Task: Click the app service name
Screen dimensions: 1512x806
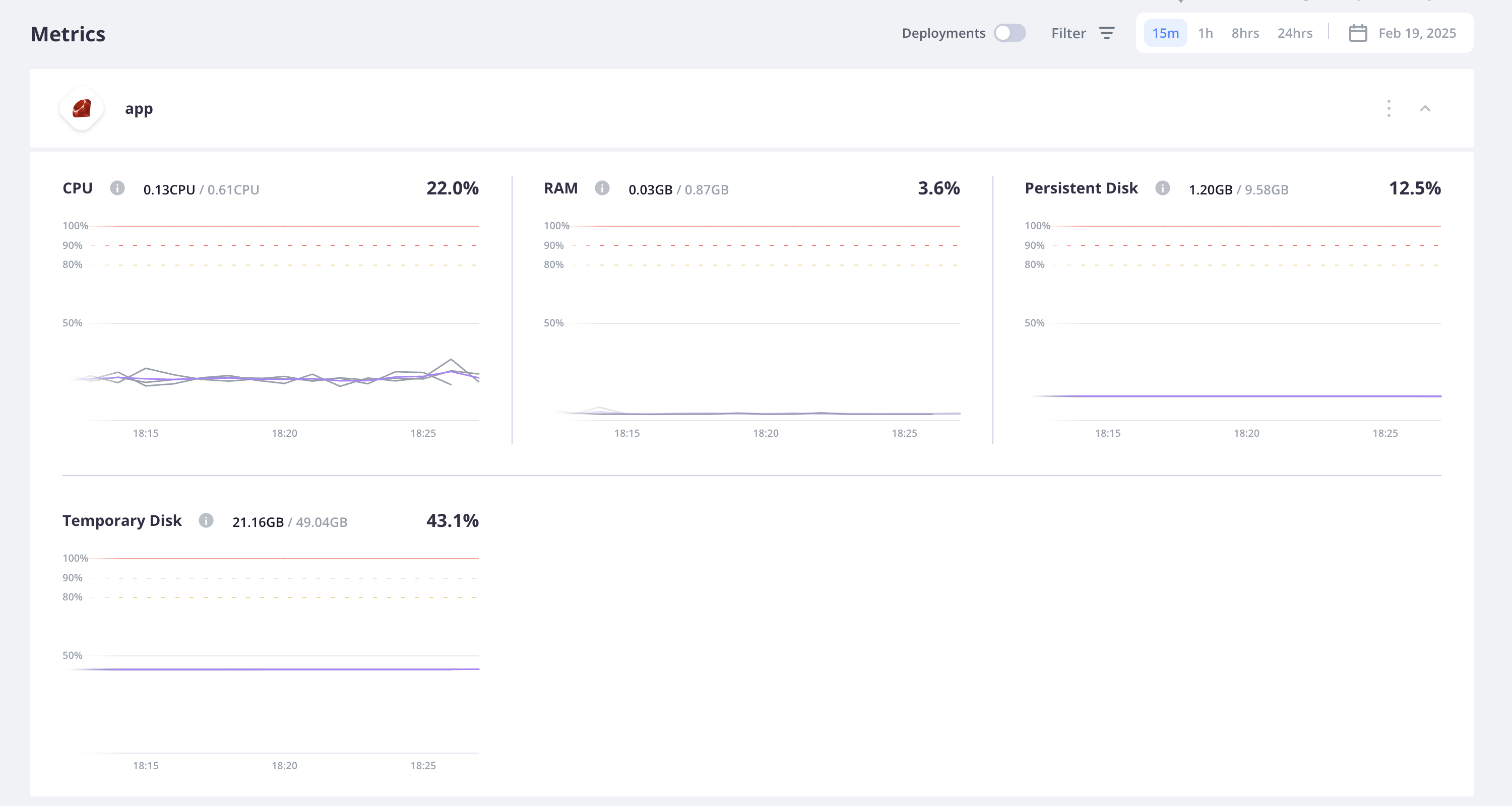Action: click(x=139, y=108)
